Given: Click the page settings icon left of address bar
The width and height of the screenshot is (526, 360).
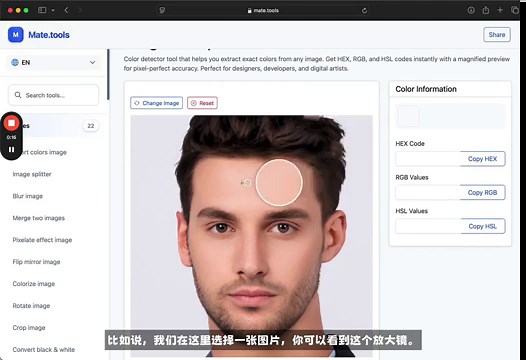Looking at the screenshot, I should (162, 10).
